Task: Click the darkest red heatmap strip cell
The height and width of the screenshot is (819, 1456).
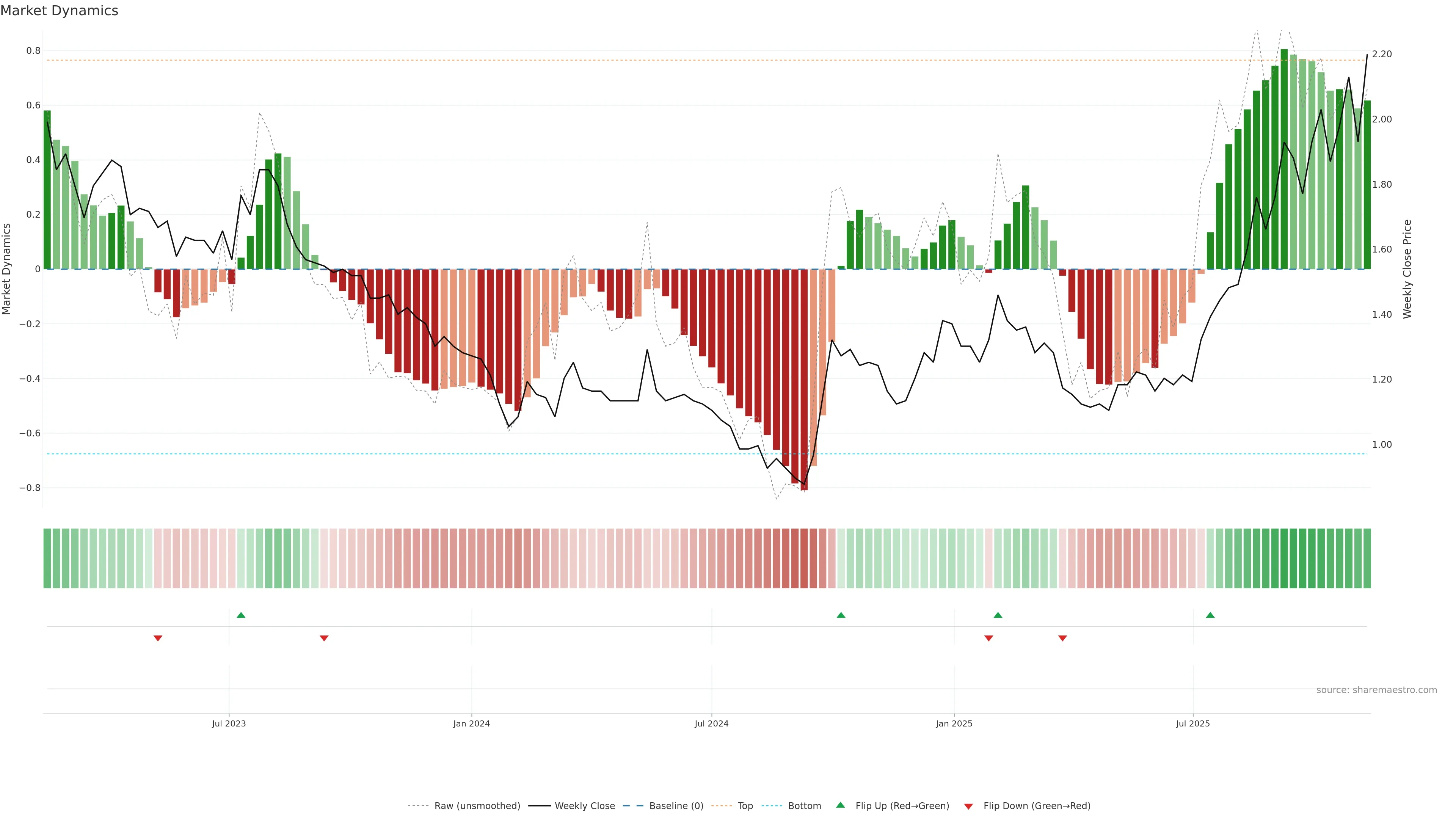Action: (x=804, y=559)
